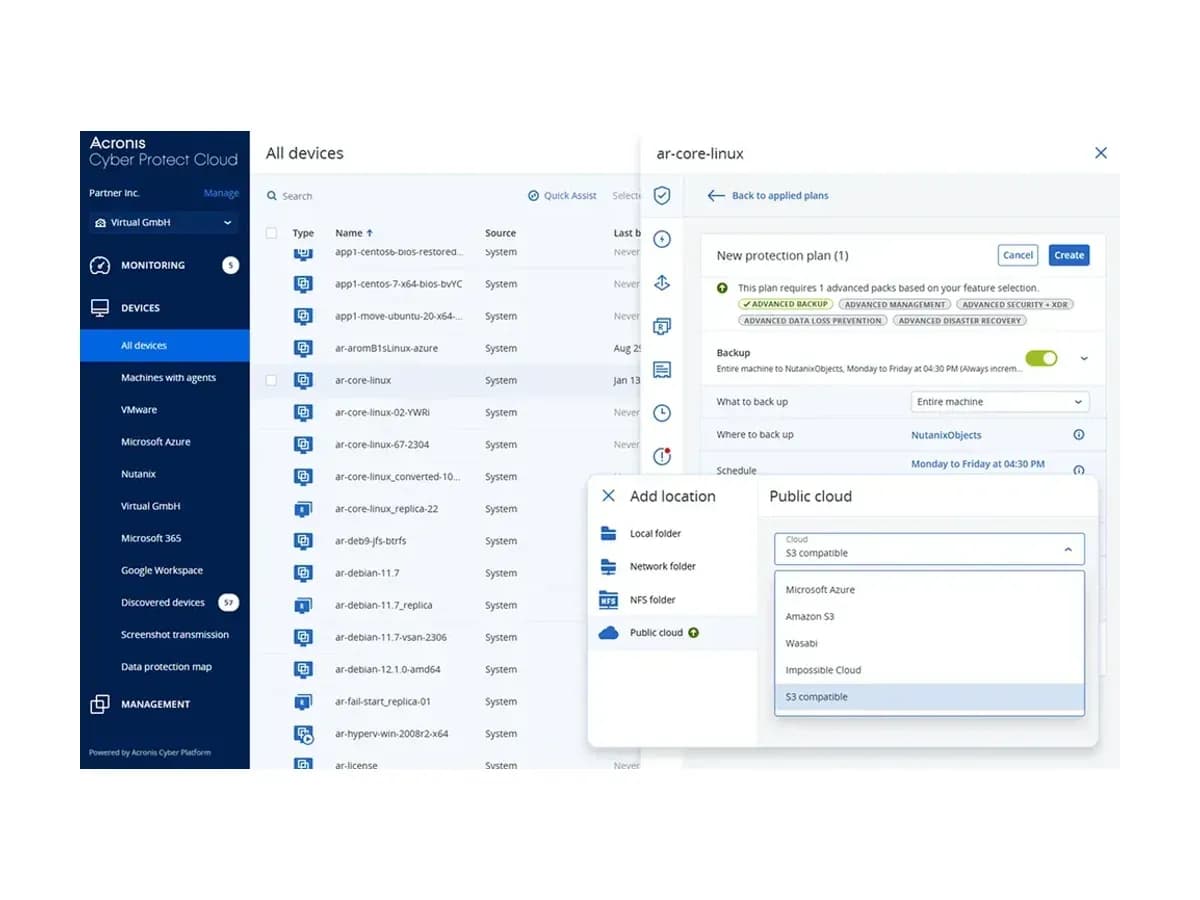The width and height of the screenshot is (1200, 900).
Task: Click the device type icon for ar-hyperv-win-2008r2-x64
Action: click(x=303, y=734)
